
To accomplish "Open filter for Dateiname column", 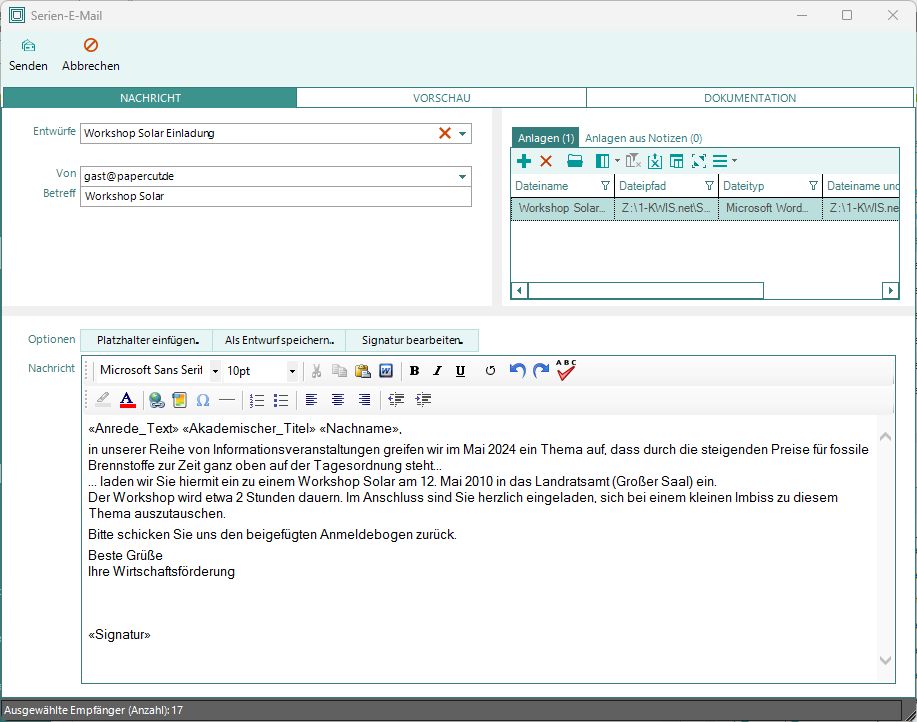I will point(605,186).
